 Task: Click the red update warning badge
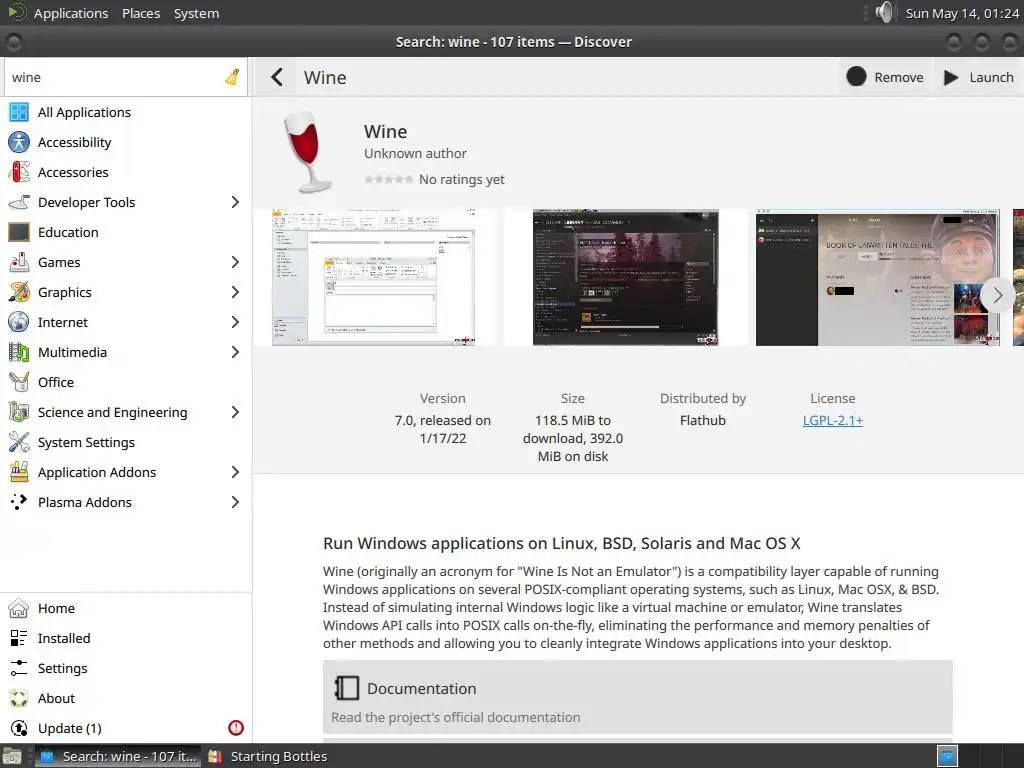(x=236, y=728)
